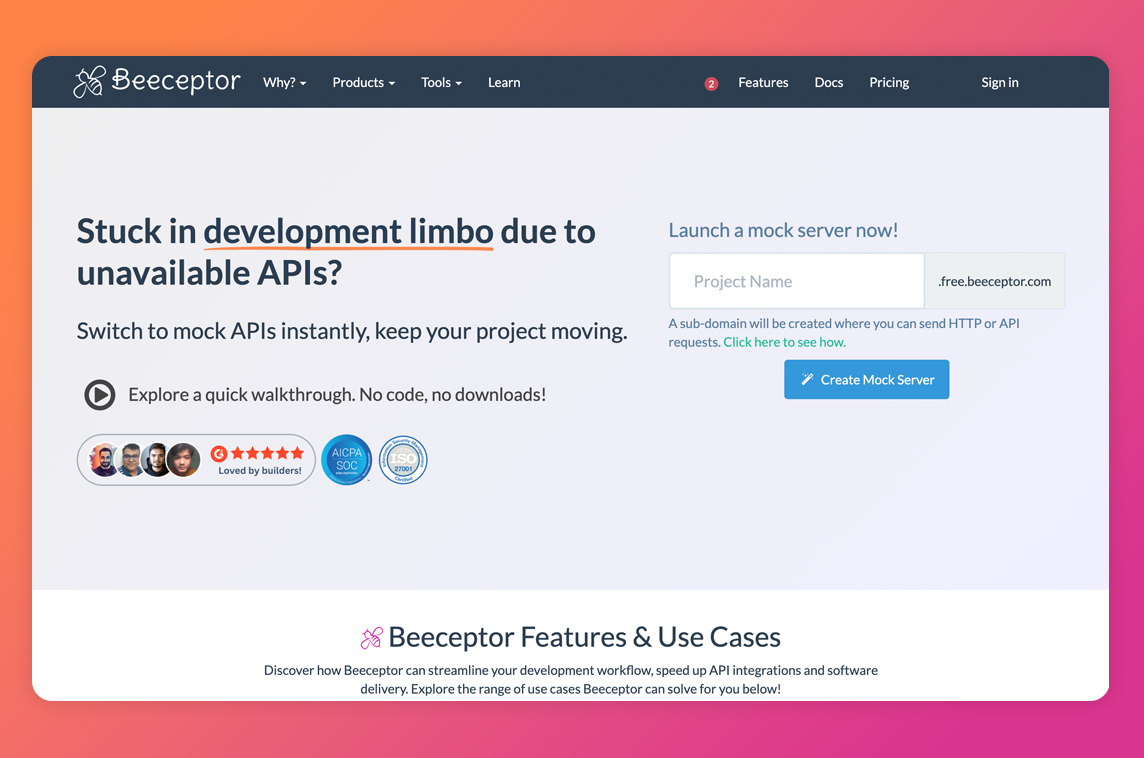Play the quick walkthrough video icon

(100, 395)
